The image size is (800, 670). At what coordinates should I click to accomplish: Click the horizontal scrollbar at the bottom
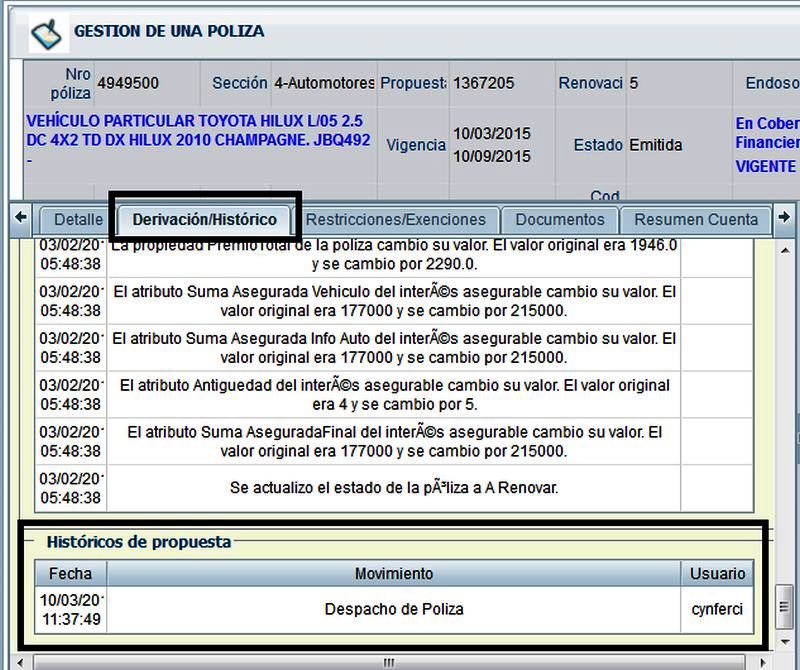pos(390,663)
